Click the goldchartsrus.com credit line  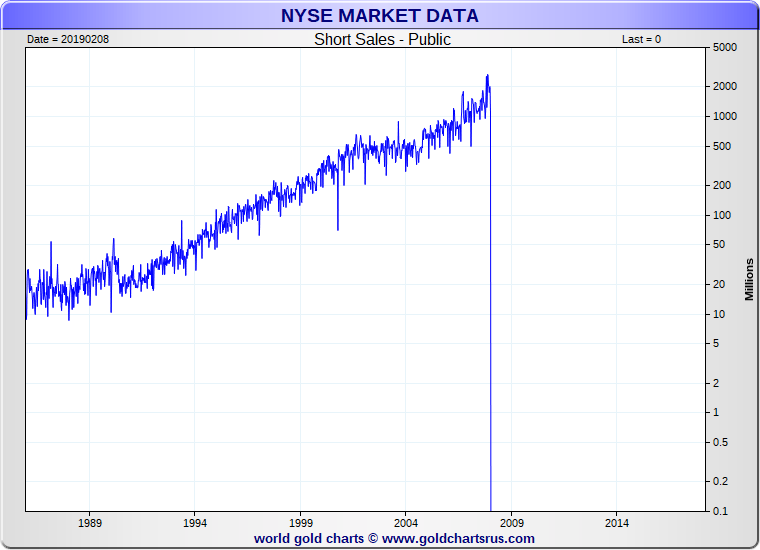tap(394, 538)
